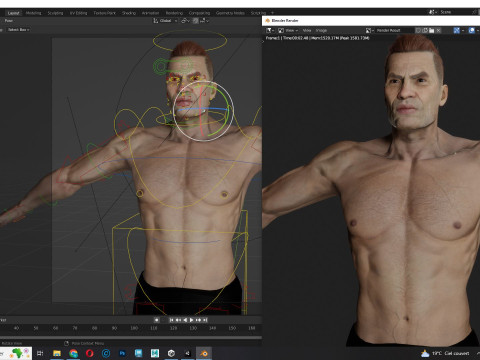Viewport: 480px width, 360px height.
Task: Toggle auto keying record button
Action: (156, 320)
